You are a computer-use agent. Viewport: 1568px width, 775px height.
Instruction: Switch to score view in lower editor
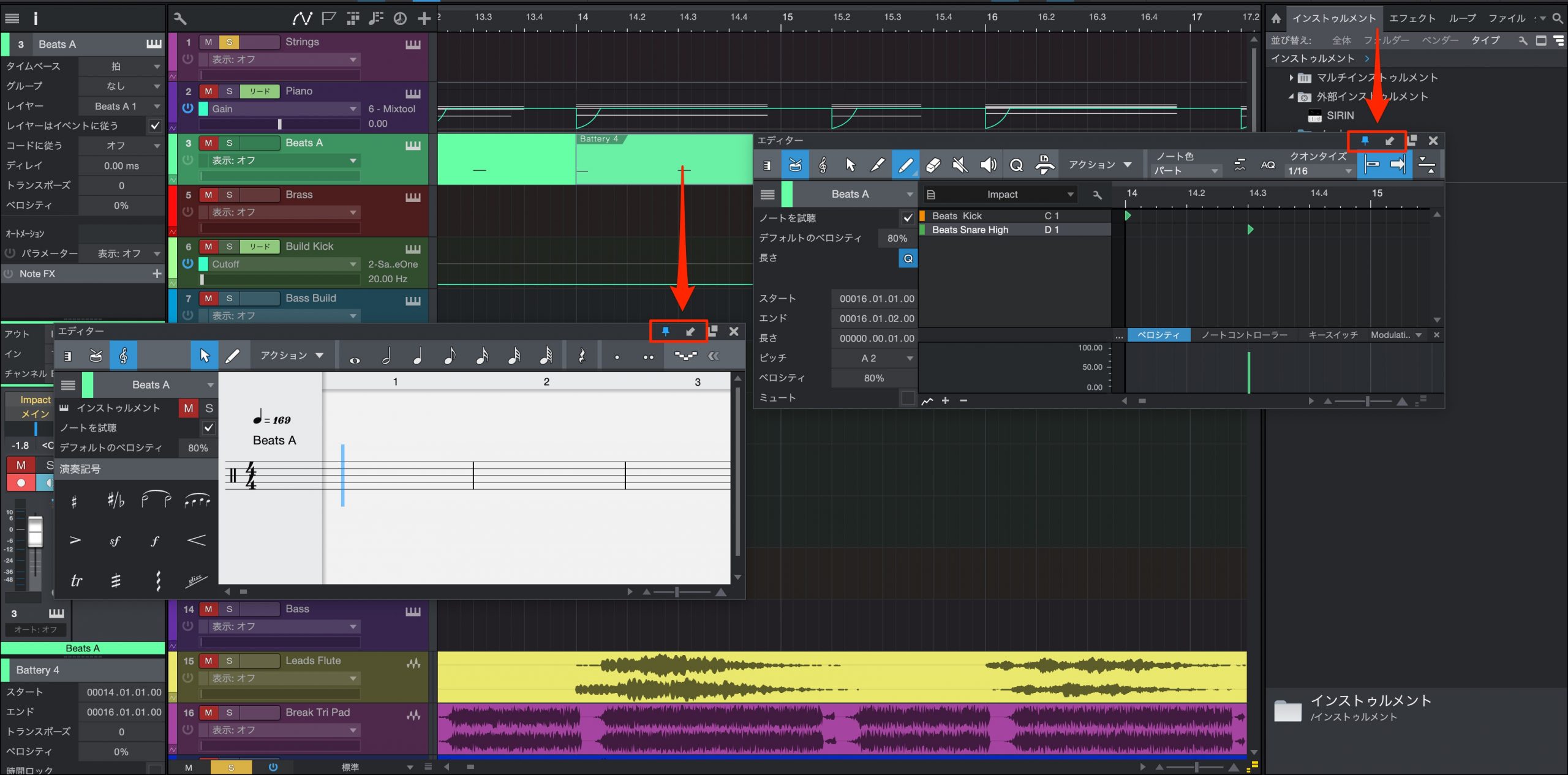pyautogui.click(x=123, y=356)
